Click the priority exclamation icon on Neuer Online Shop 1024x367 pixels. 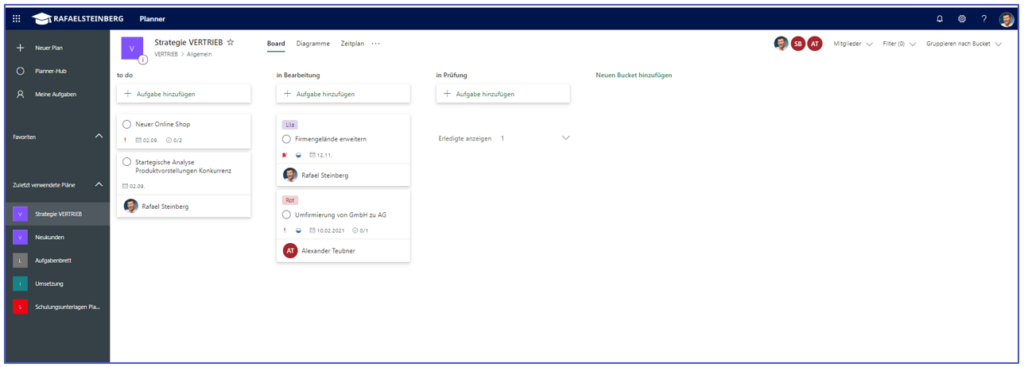pyautogui.click(x=125, y=140)
